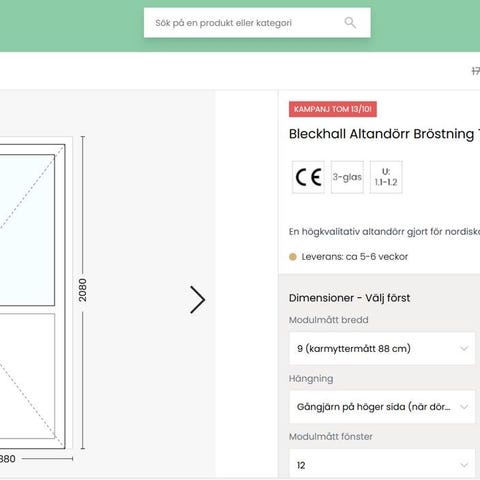
Task: Open the Modulmått fönster dropdown
Action: click(382, 464)
